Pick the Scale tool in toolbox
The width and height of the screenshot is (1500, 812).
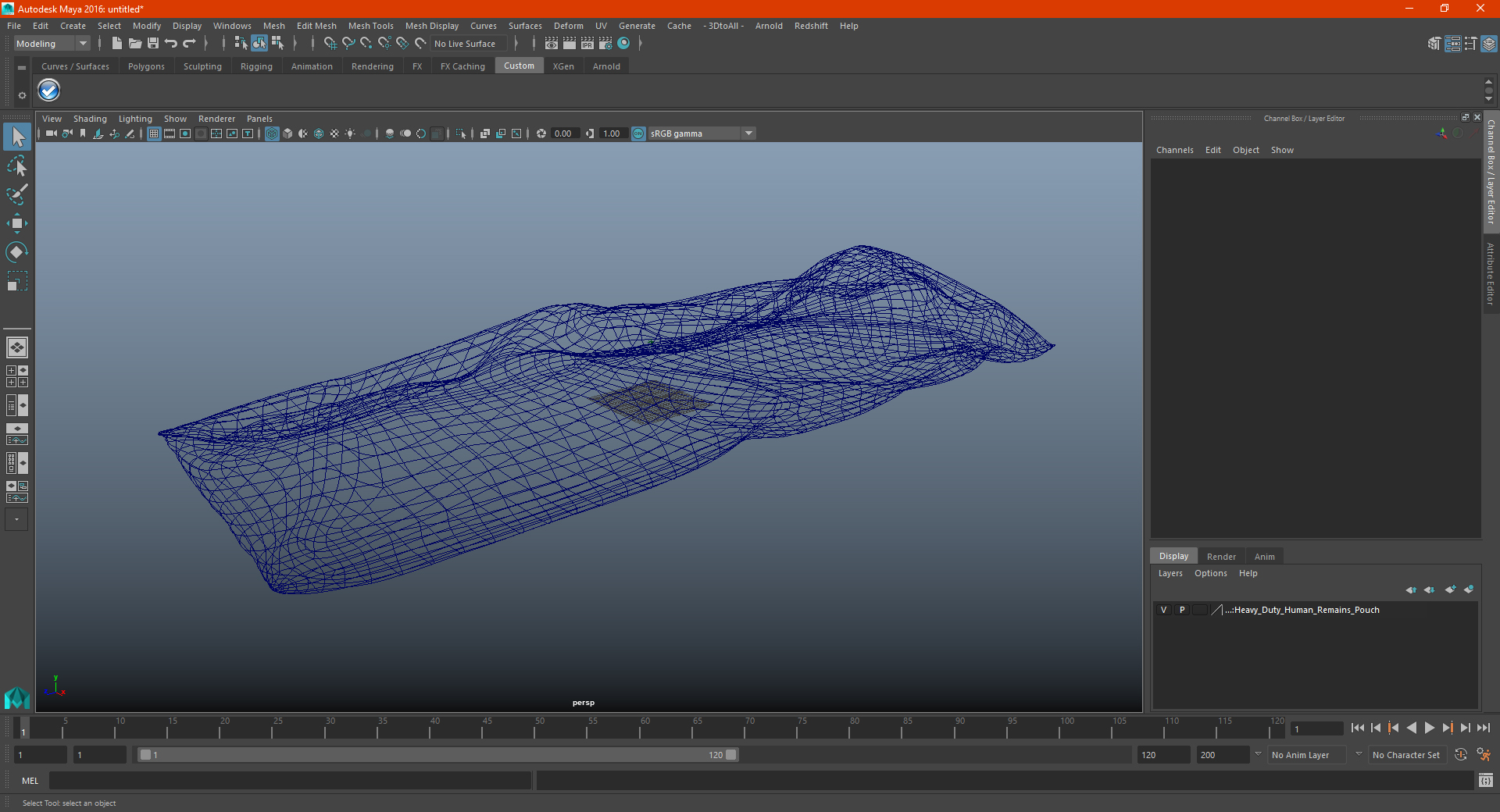[x=17, y=281]
